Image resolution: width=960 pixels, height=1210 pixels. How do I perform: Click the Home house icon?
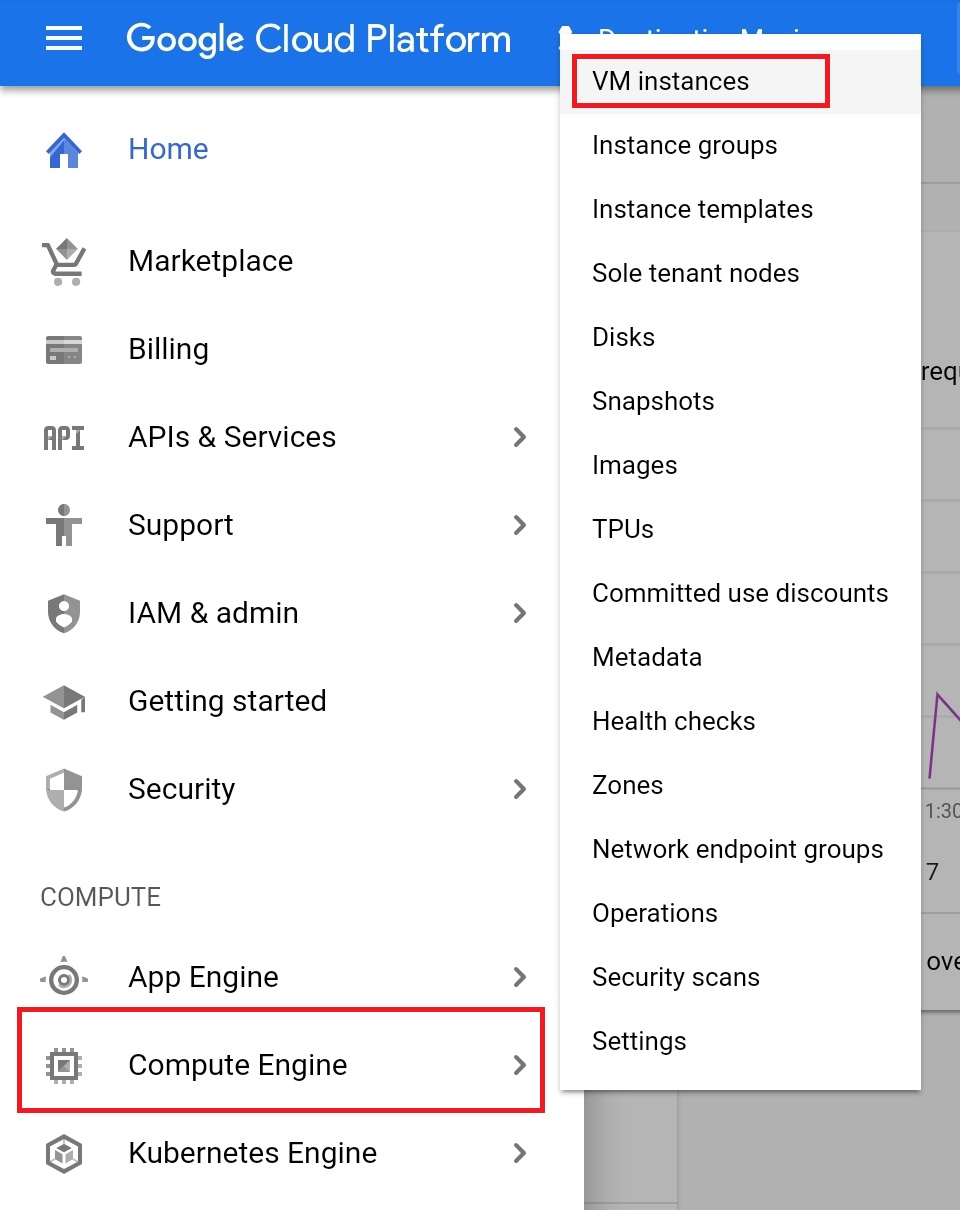click(x=64, y=150)
